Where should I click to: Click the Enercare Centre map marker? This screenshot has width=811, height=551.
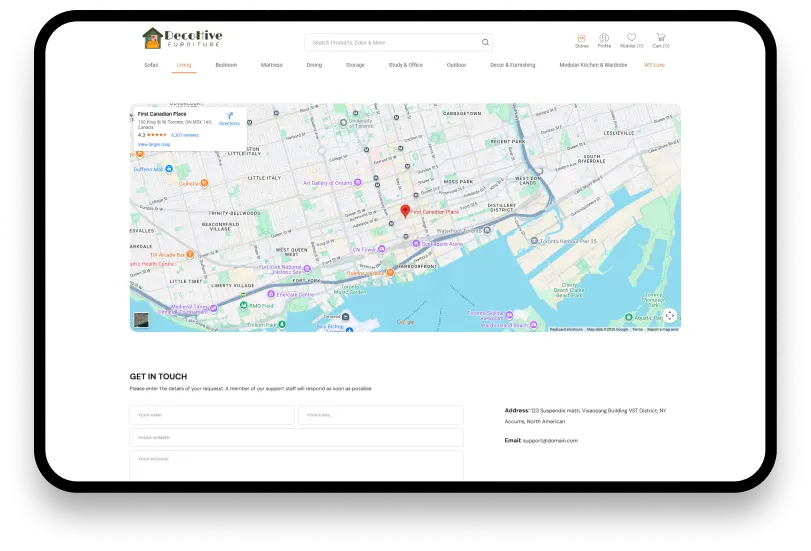[x=271, y=294]
